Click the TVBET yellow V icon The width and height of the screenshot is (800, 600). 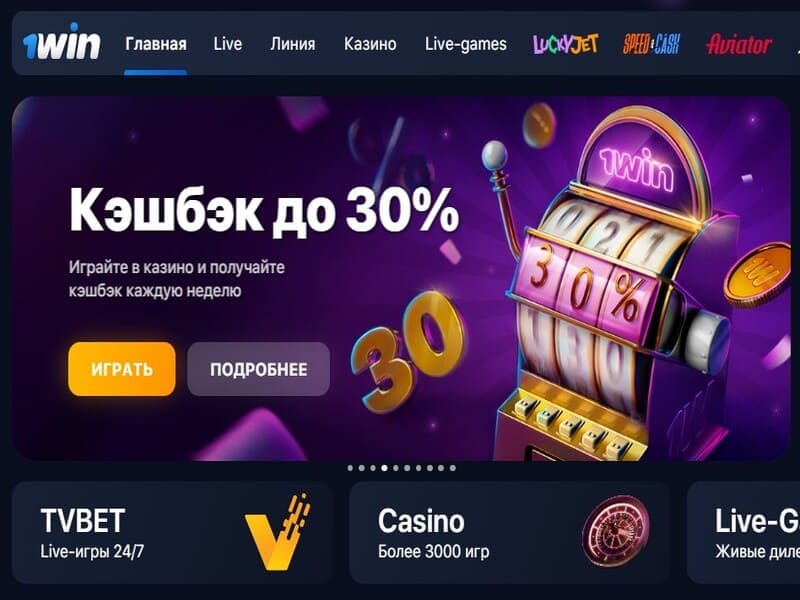coord(278,531)
